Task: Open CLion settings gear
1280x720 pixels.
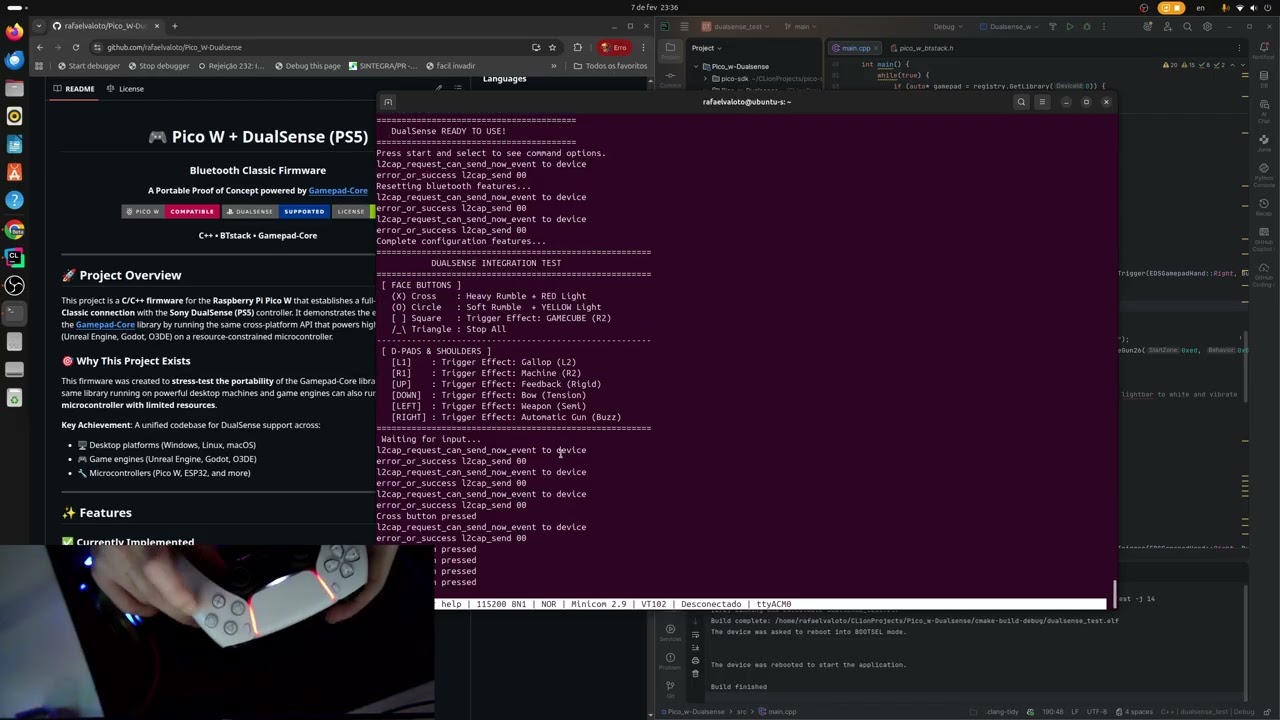Action: coord(1208,26)
